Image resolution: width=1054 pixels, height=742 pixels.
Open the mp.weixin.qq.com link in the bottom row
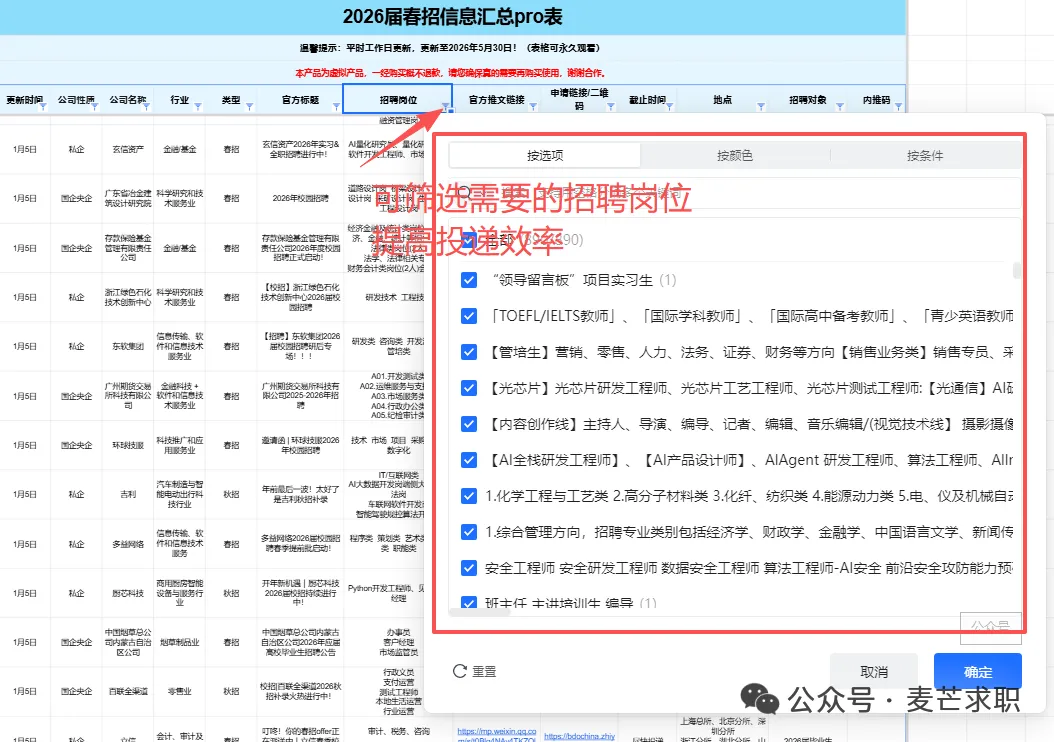pyautogui.click(x=497, y=735)
